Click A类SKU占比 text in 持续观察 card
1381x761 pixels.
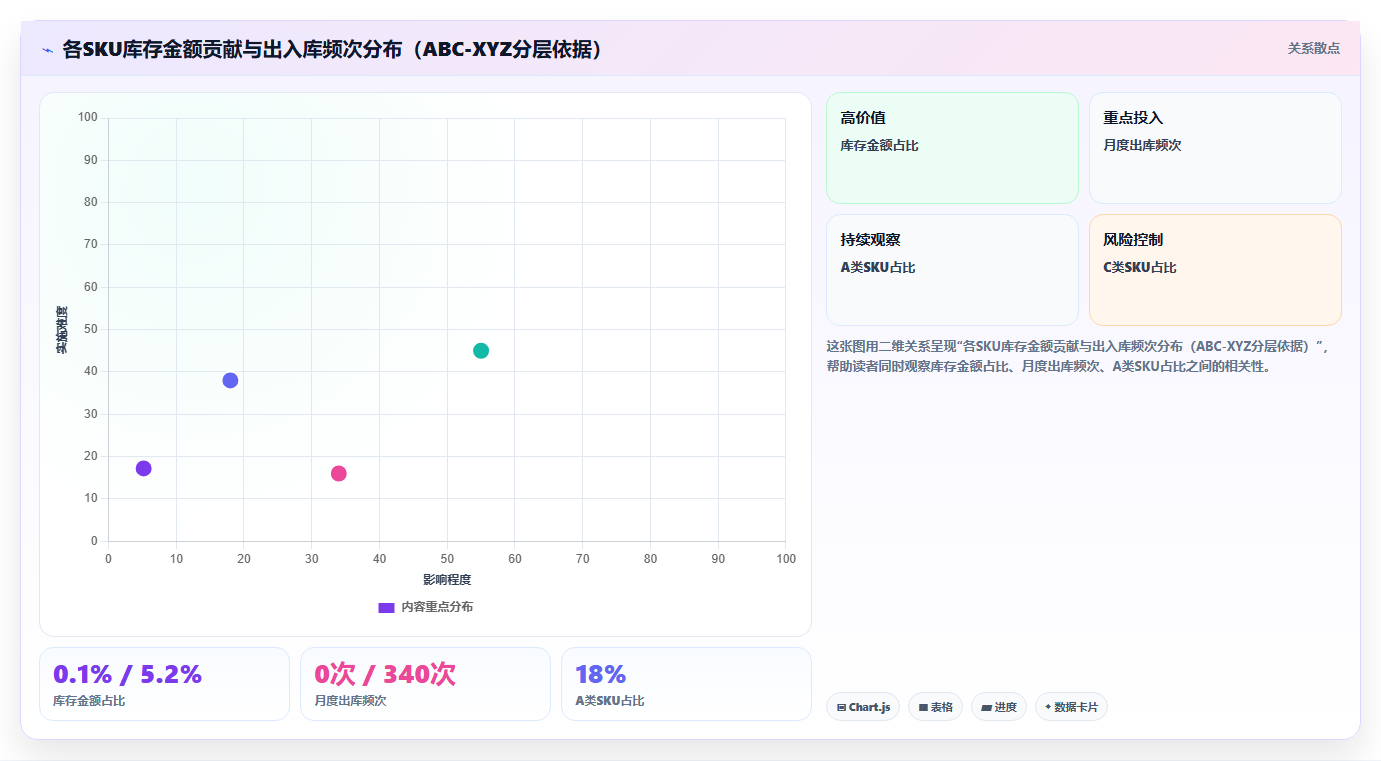pos(878,268)
